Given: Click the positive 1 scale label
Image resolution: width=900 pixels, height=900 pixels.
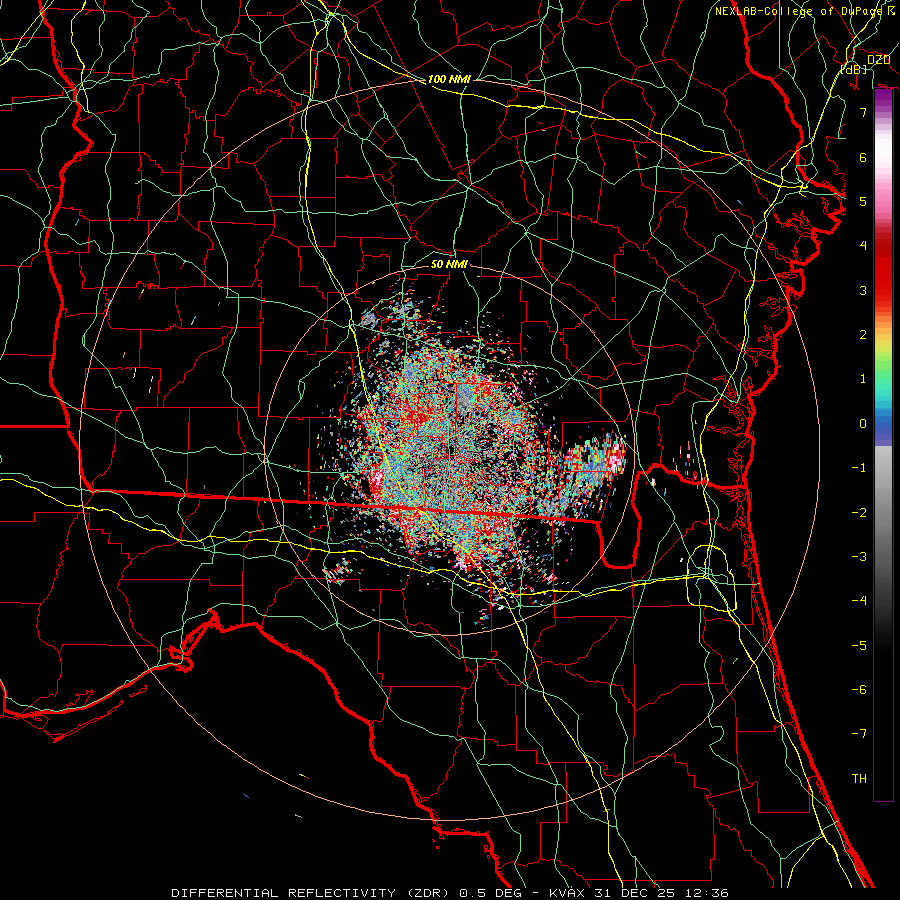Looking at the screenshot, I should tap(863, 379).
